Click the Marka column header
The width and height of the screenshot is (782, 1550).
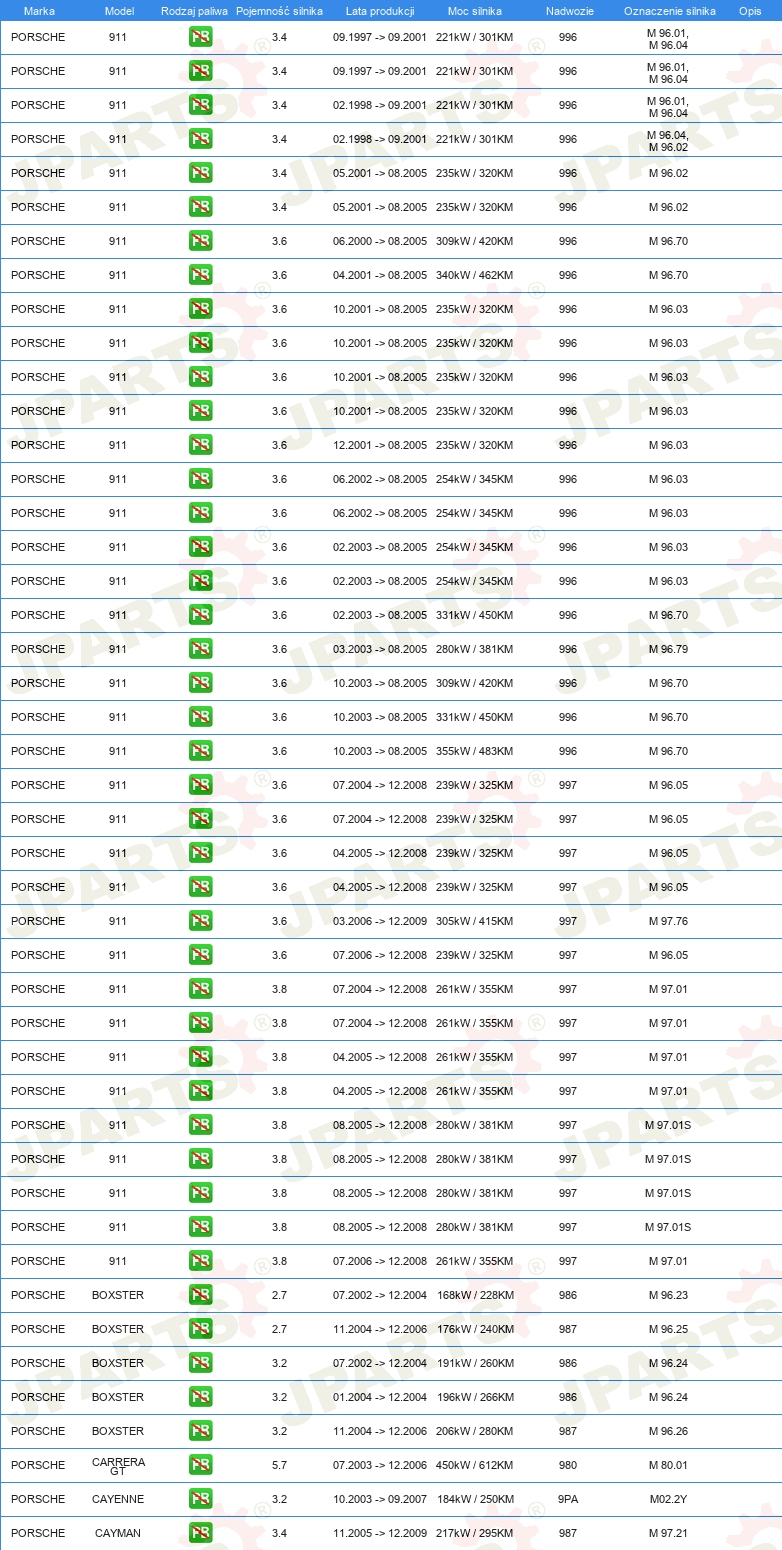pos(39,11)
